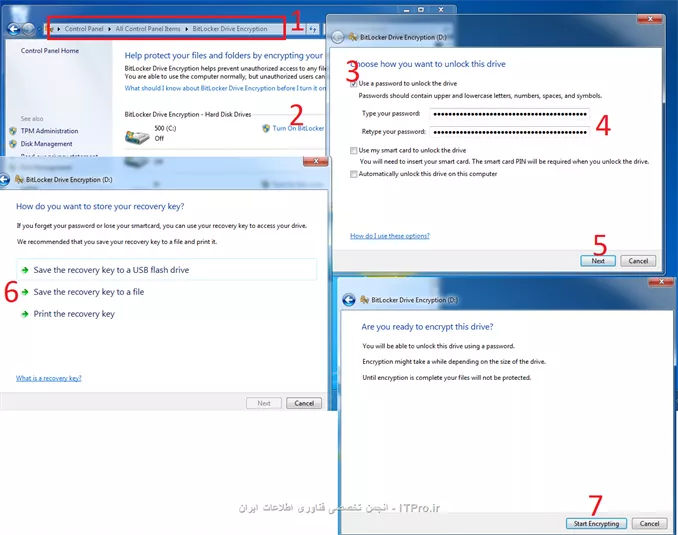This screenshot has width=678, height=535.
Task: Click the BitLocker key icon in recovery key dialog
Action: pos(19,179)
